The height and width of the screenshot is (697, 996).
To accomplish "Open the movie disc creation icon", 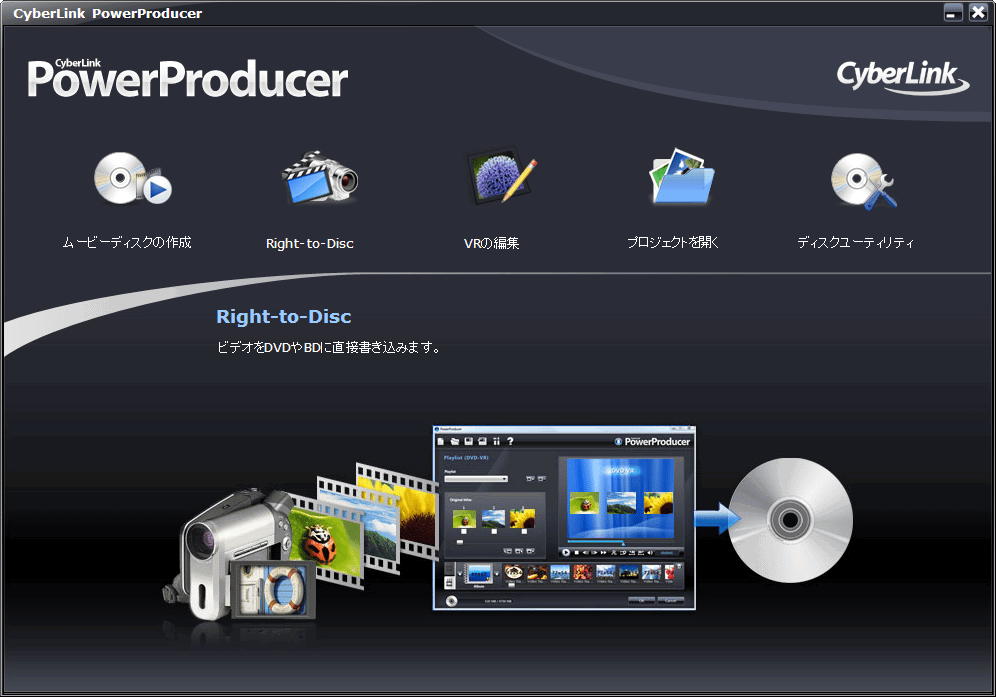I will 132,178.
